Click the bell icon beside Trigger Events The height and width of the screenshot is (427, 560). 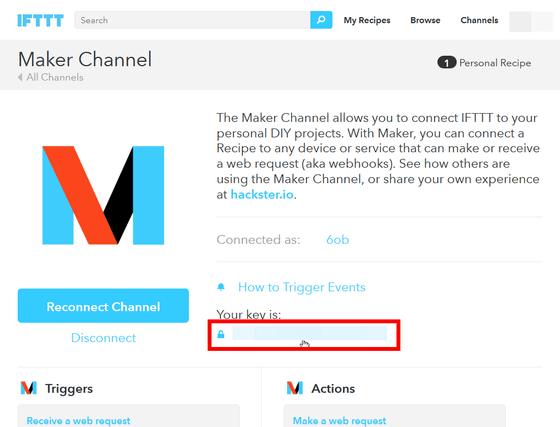(221, 287)
